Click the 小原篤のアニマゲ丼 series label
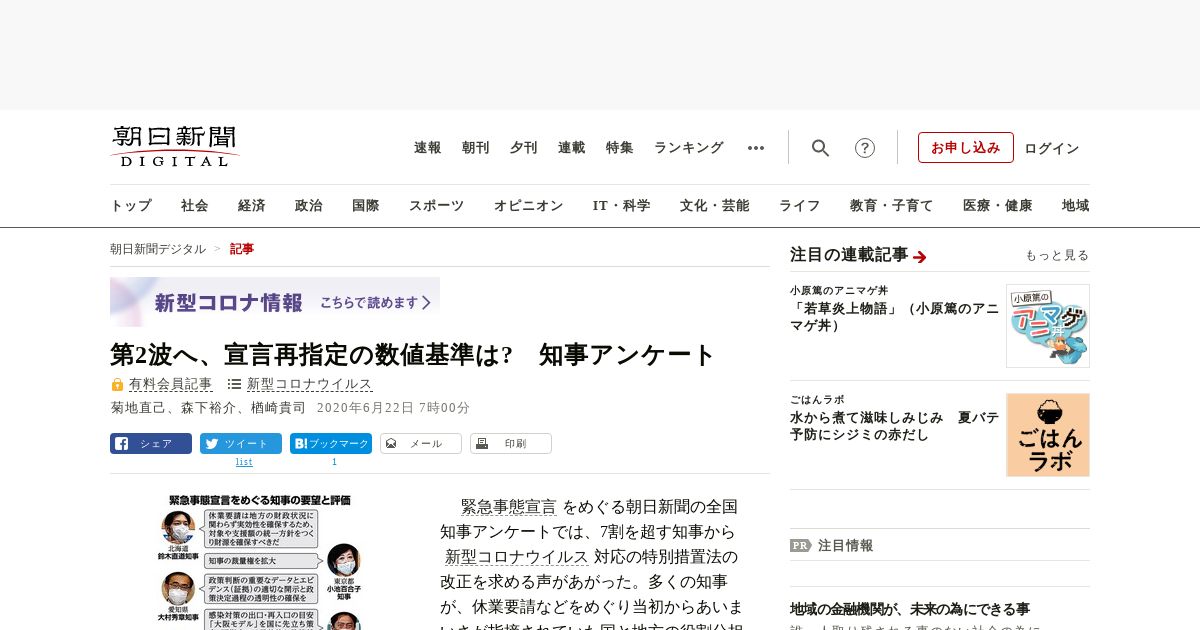 point(839,290)
